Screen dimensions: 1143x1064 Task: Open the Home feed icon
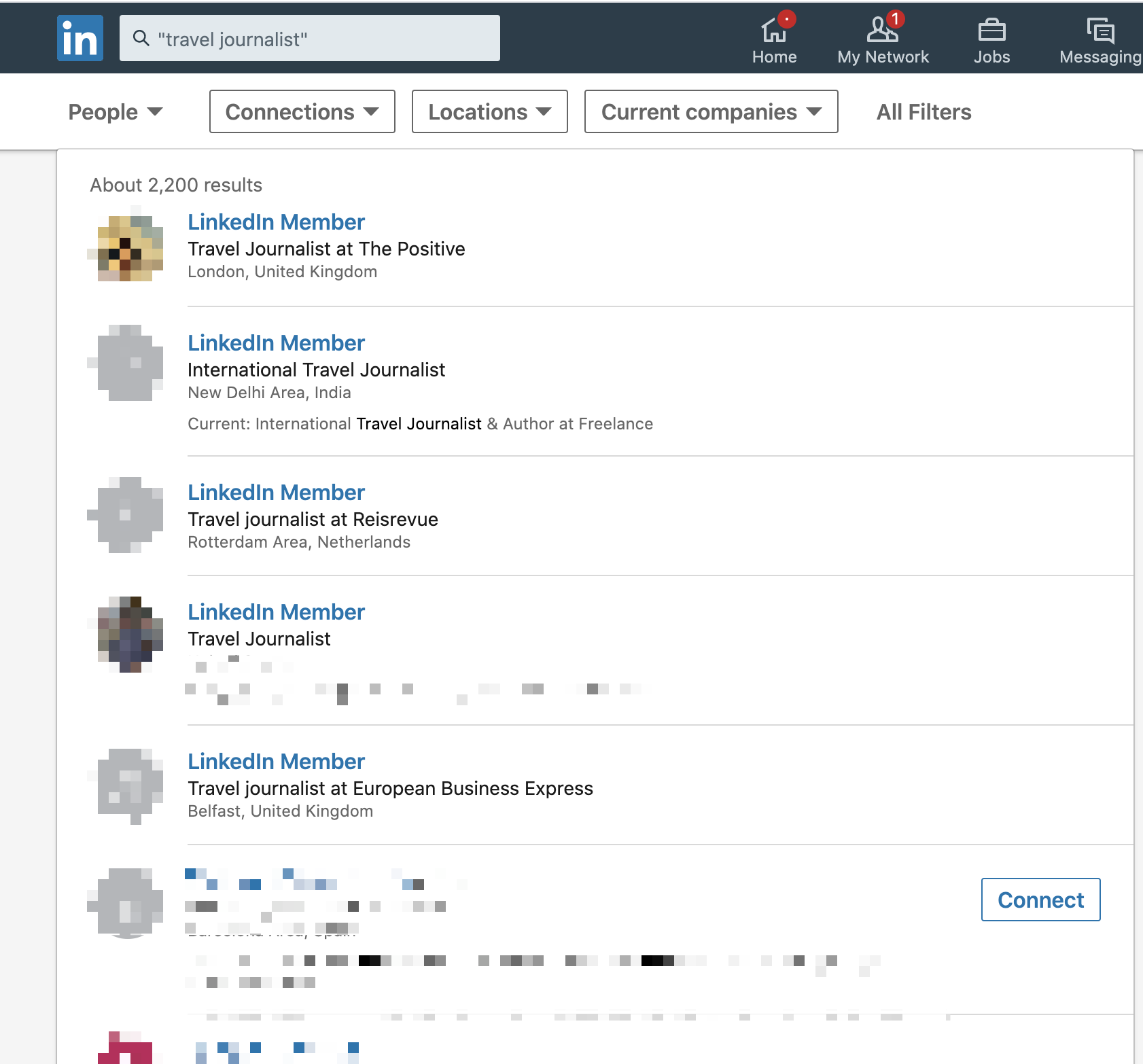[x=774, y=31]
